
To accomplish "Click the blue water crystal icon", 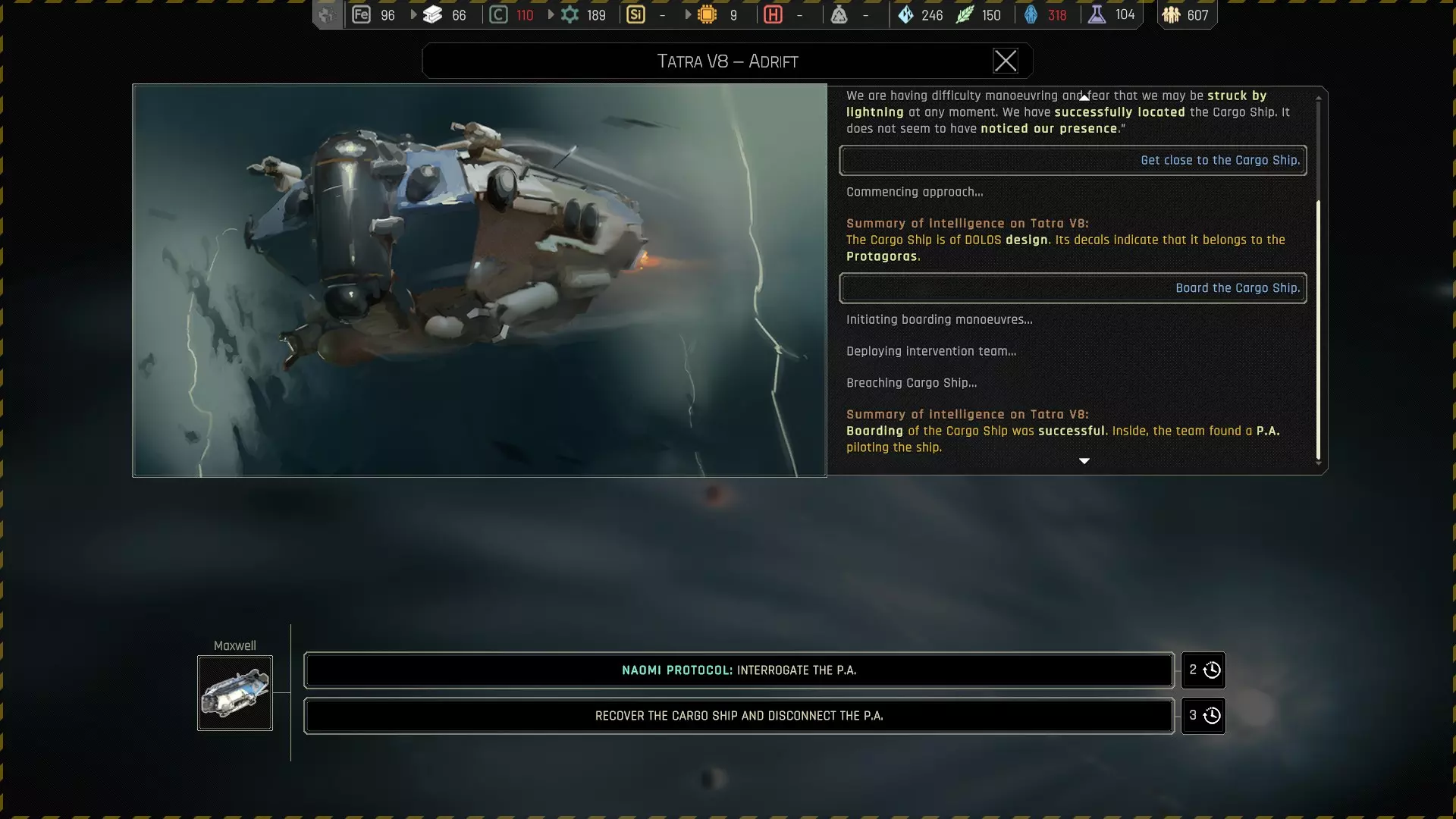I will point(905,14).
